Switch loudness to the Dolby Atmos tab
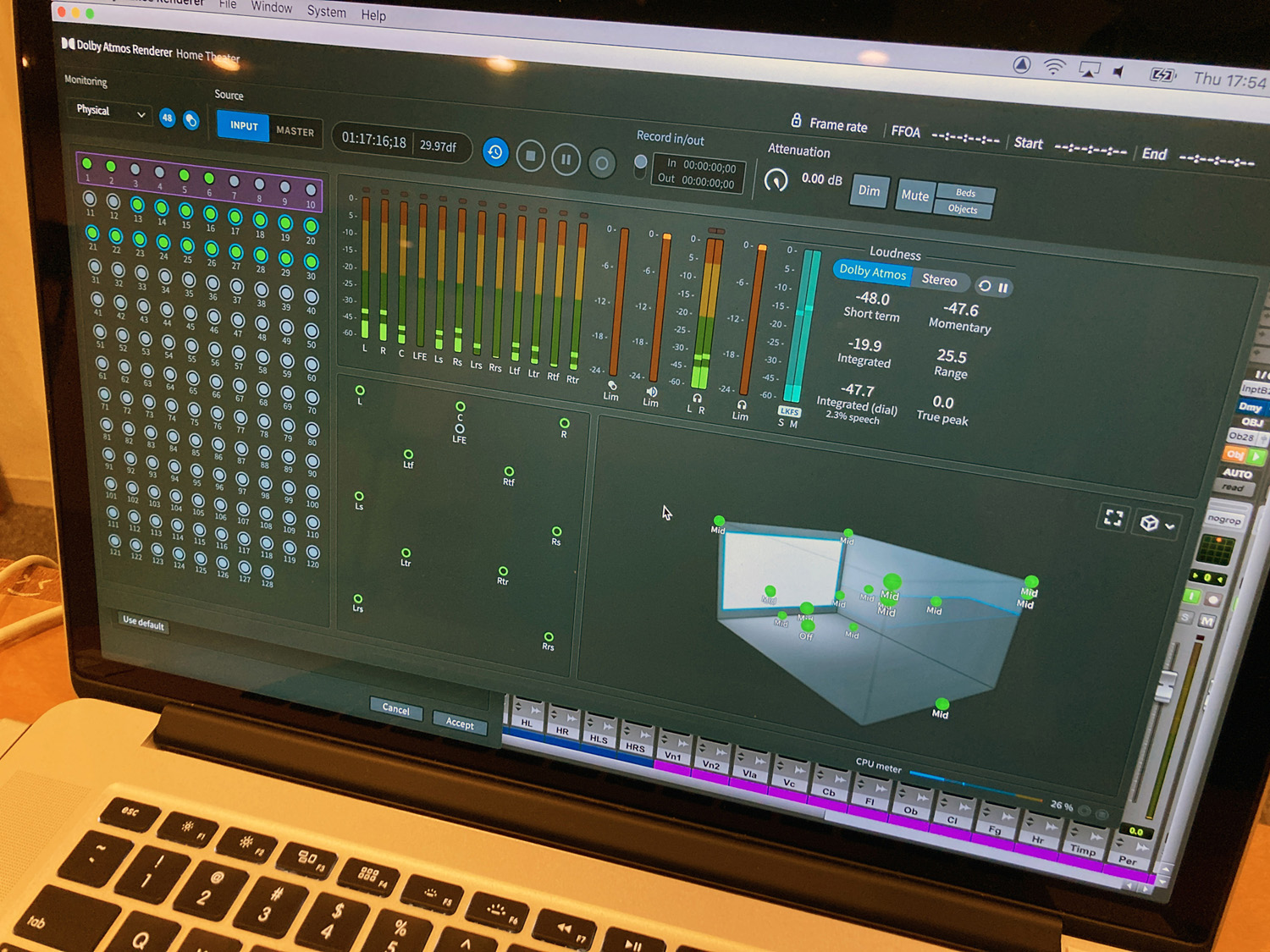 click(x=872, y=272)
